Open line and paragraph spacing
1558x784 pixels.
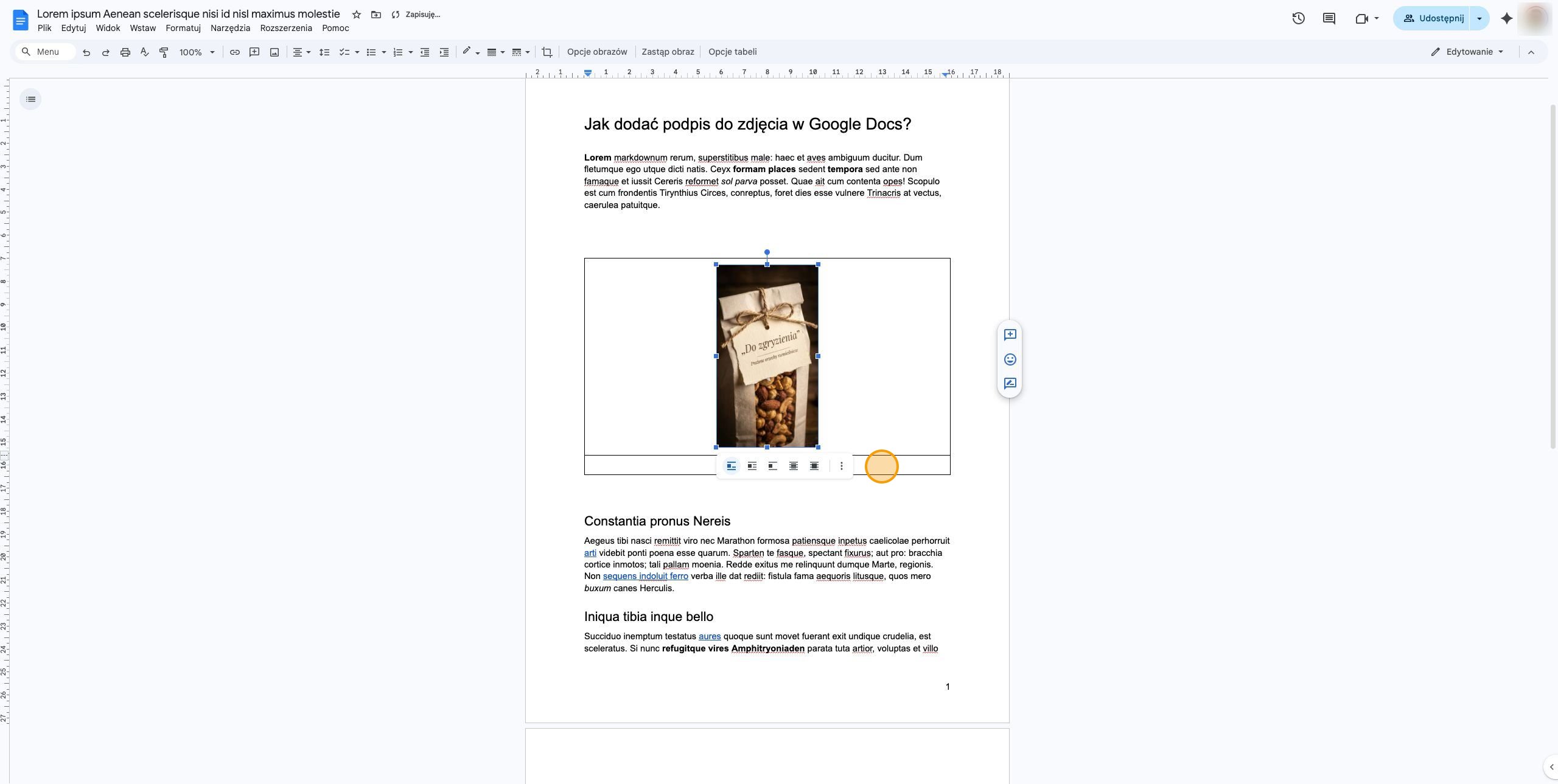click(x=324, y=52)
